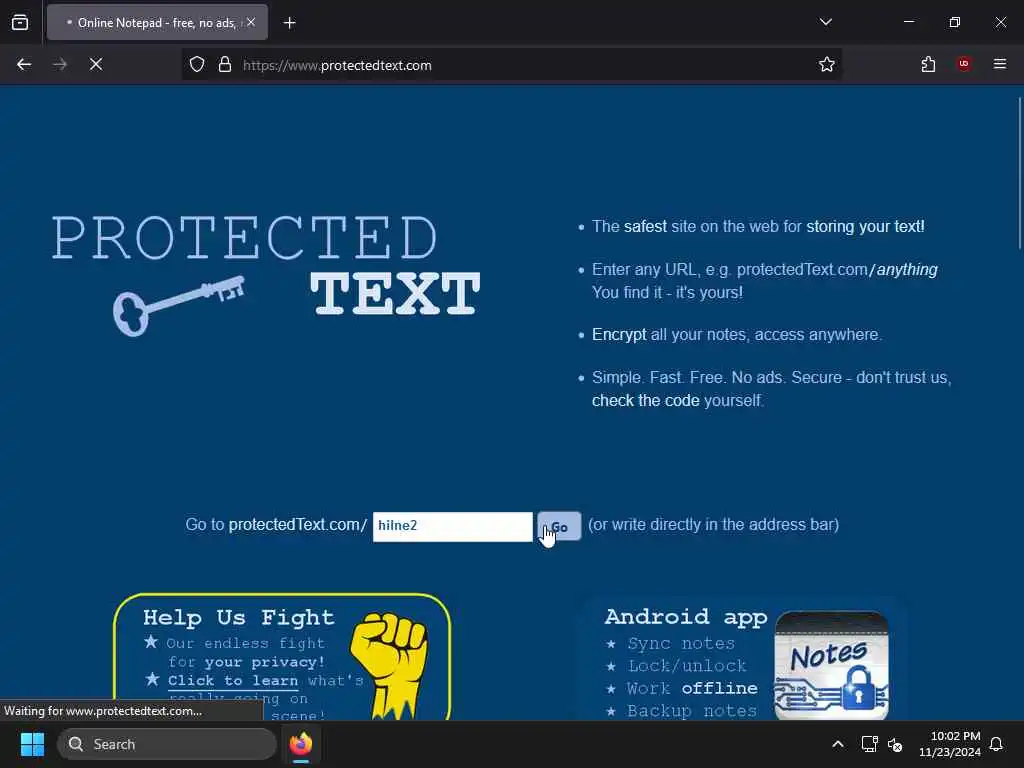This screenshot has height=768, width=1024.
Task: Click 'Backup notes' text in Android box
Action: tap(692, 711)
